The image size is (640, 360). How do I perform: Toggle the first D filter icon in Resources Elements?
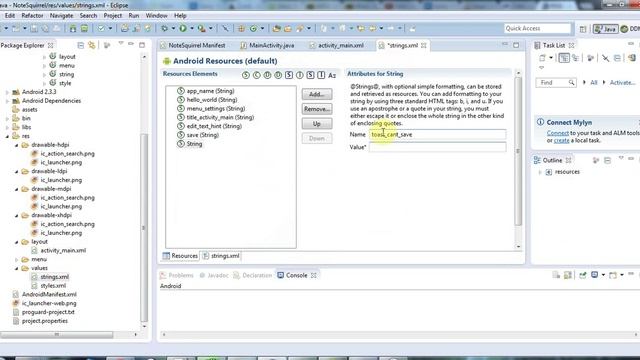267,75
